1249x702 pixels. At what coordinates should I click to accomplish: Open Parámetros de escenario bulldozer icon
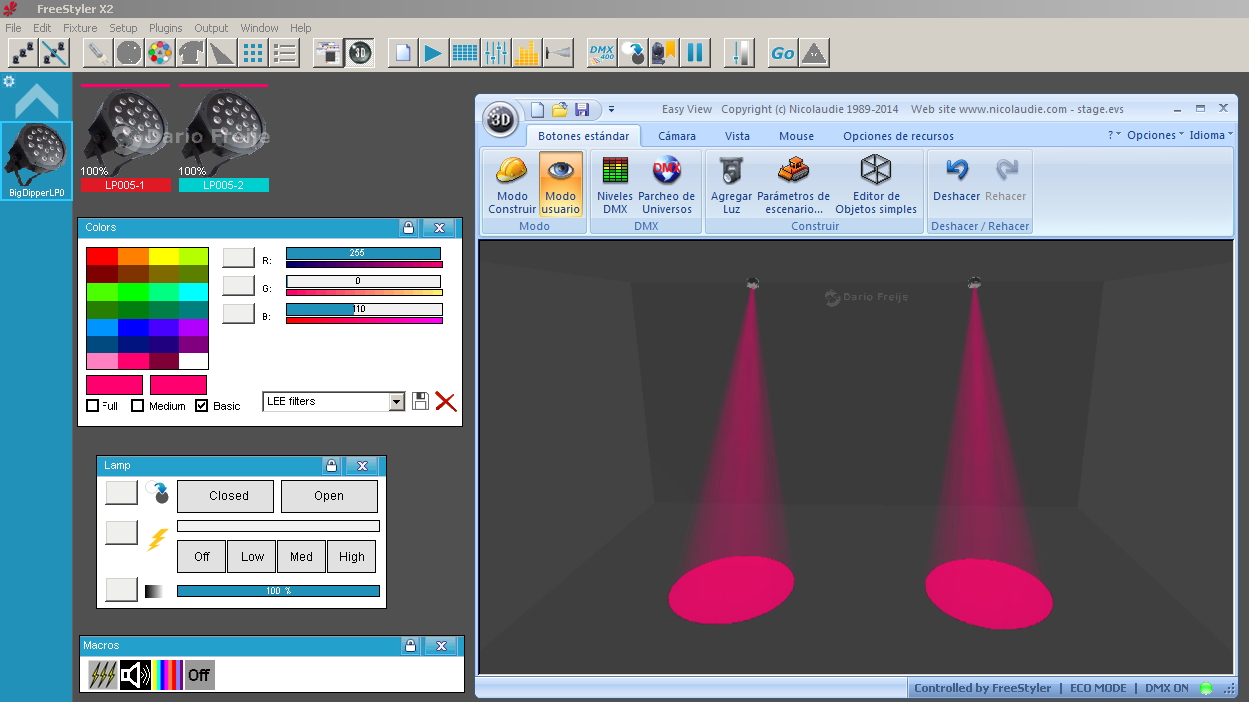click(793, 184)
